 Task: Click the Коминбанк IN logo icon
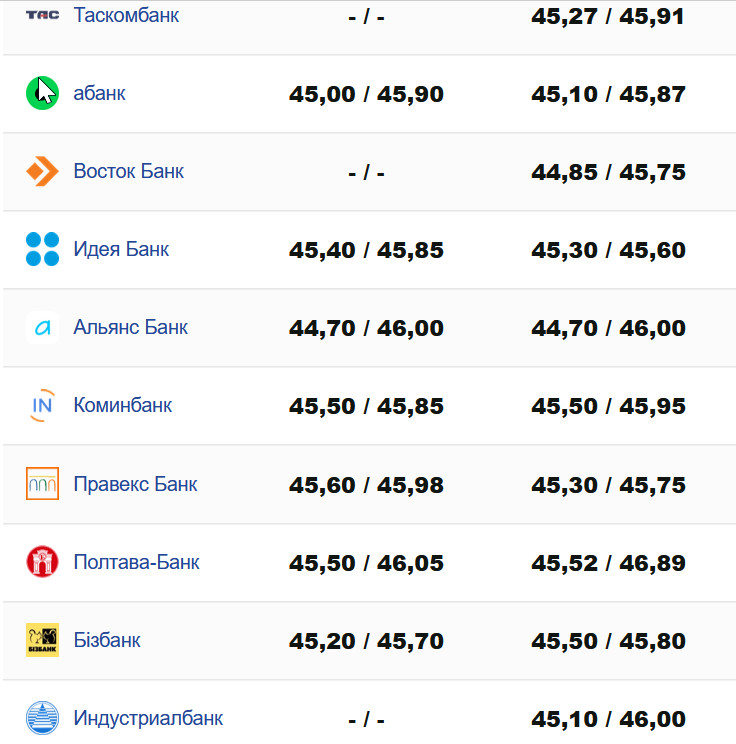click(x=42, y=405)
